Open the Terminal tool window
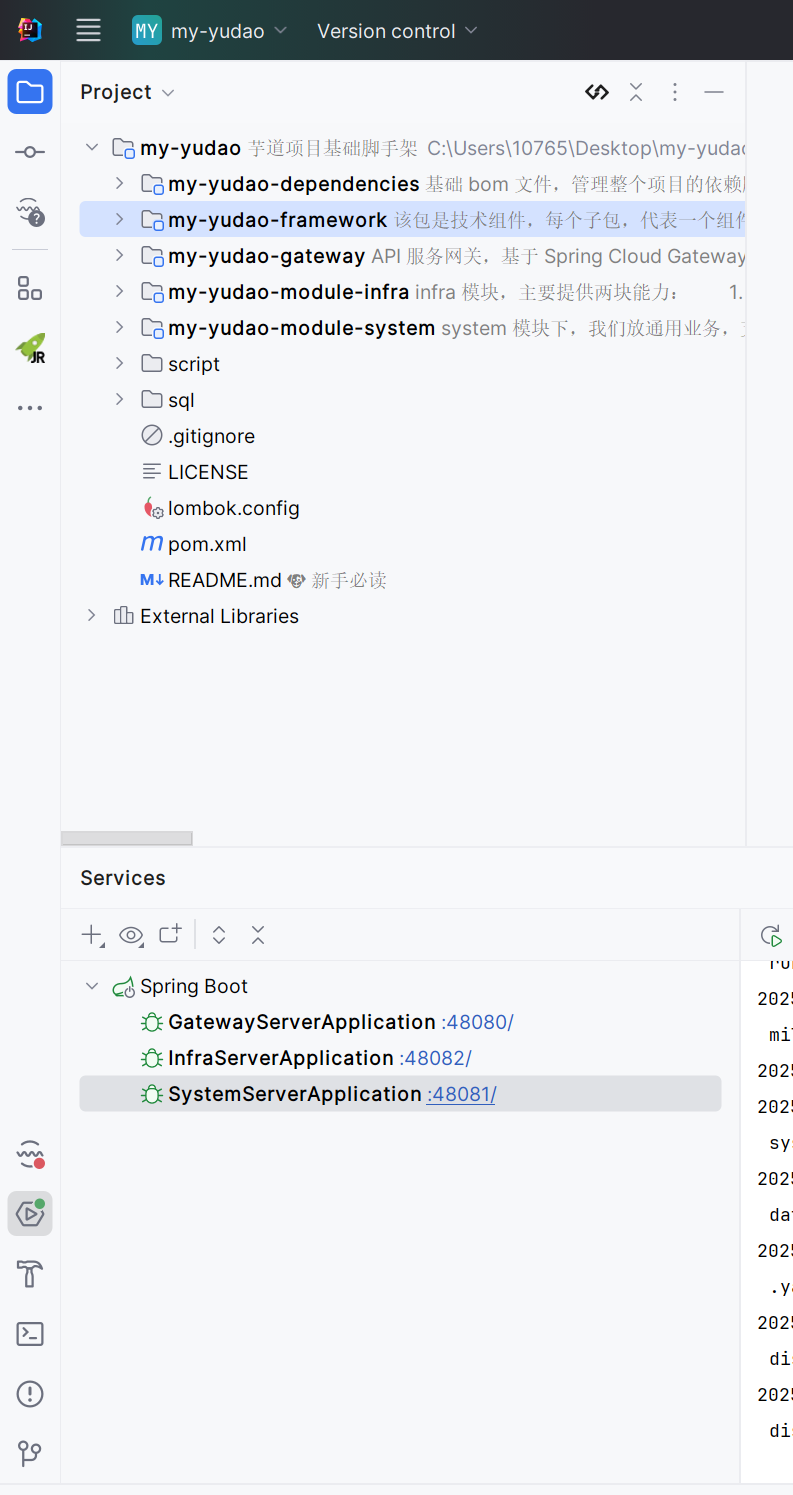793x1495 pixels. click(x=30, y=1334)
